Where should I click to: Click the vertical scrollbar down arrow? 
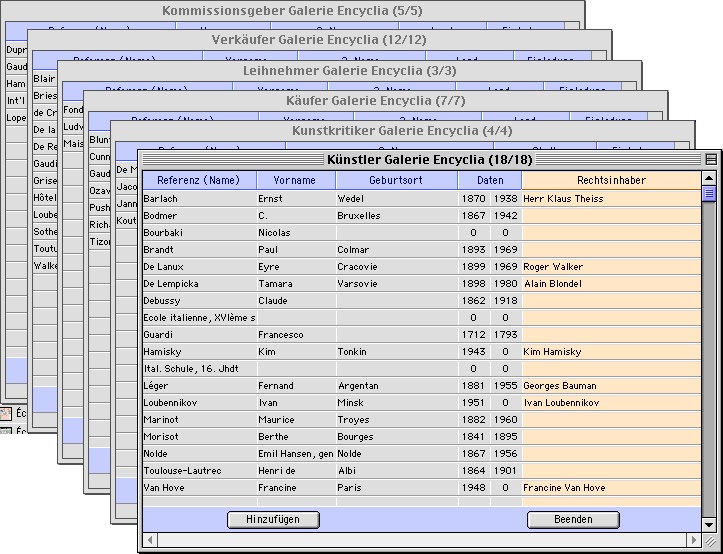click(x=709, y=524)
